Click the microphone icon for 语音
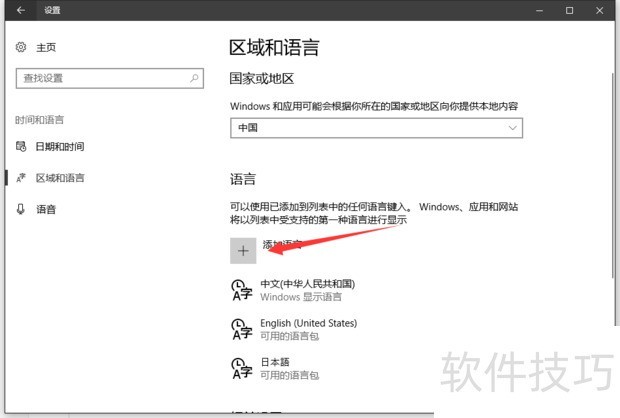The width and height of the screenshot is (620, 418). click(21, 209)
